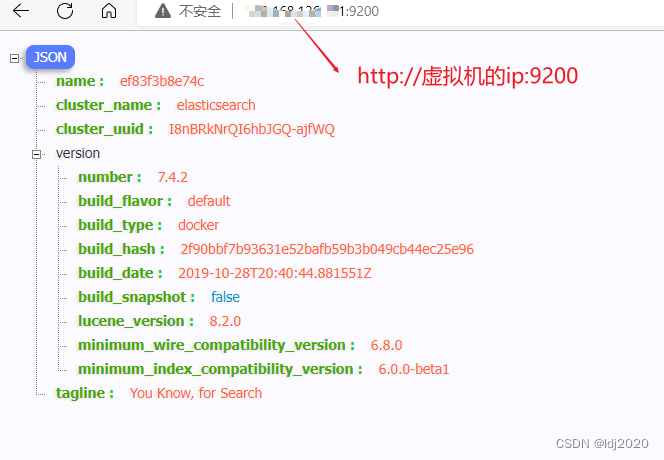Select the elasticsearch value
The image size is (664, 460).
click(x=216, y=105)
